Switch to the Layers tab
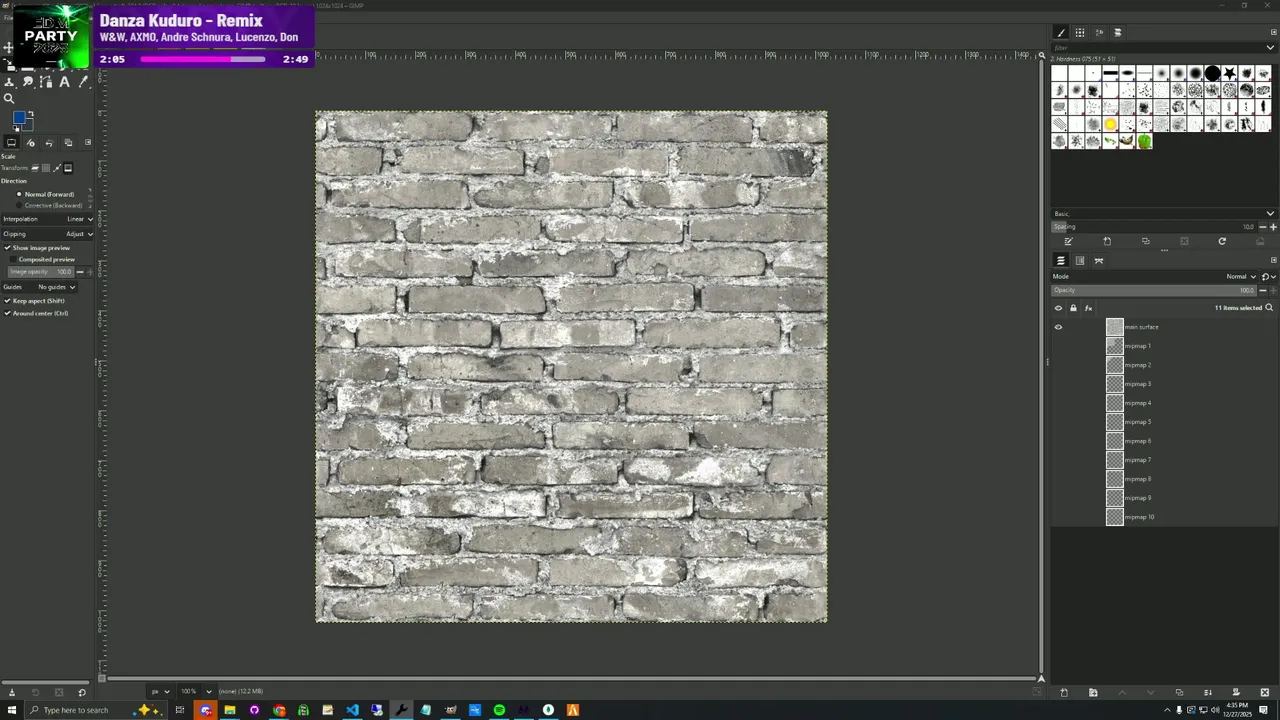Image resolution: width=1280 pixels, height=720 pixels. pos(1061,261)
